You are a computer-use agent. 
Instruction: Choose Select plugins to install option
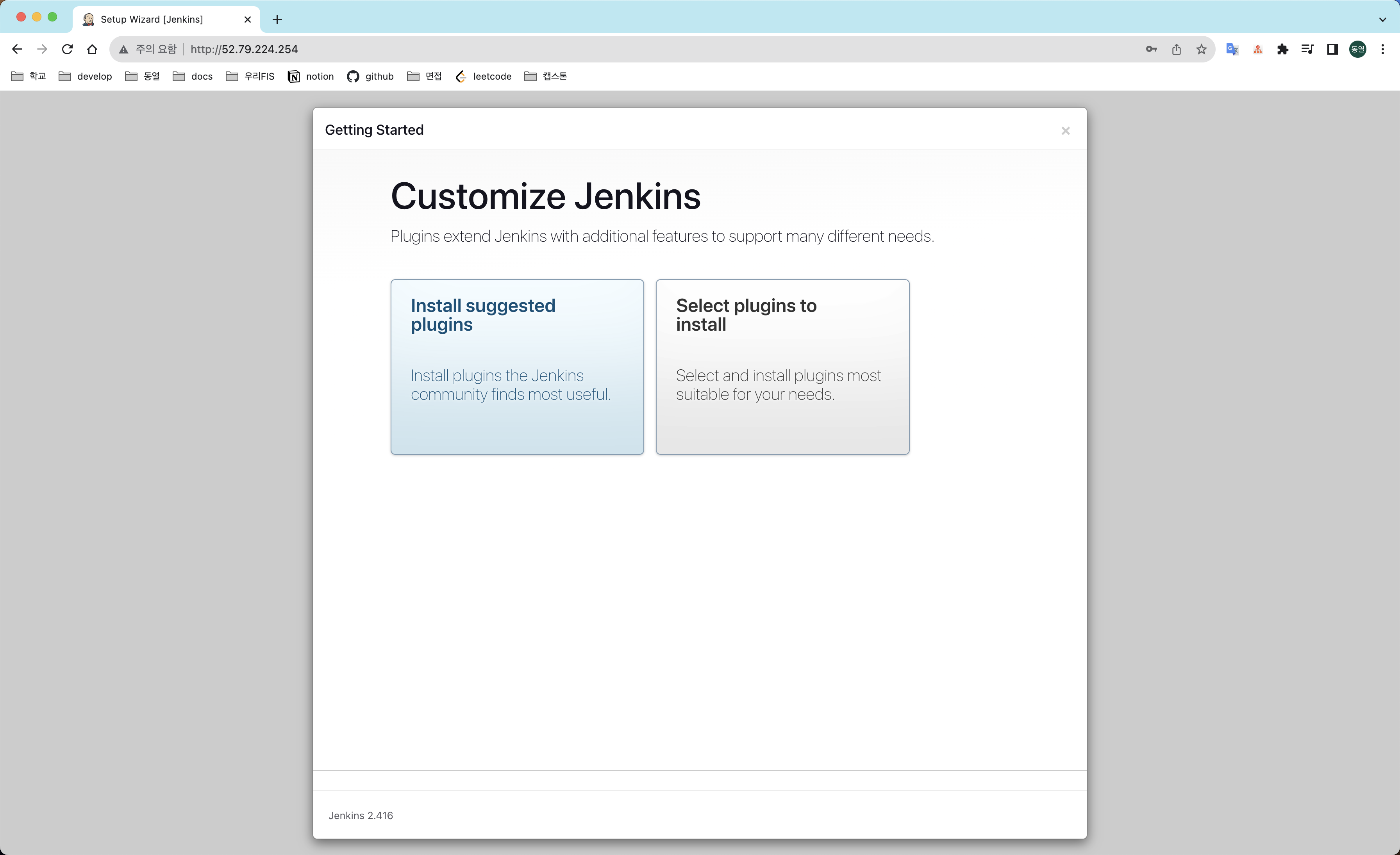(782, 366)
